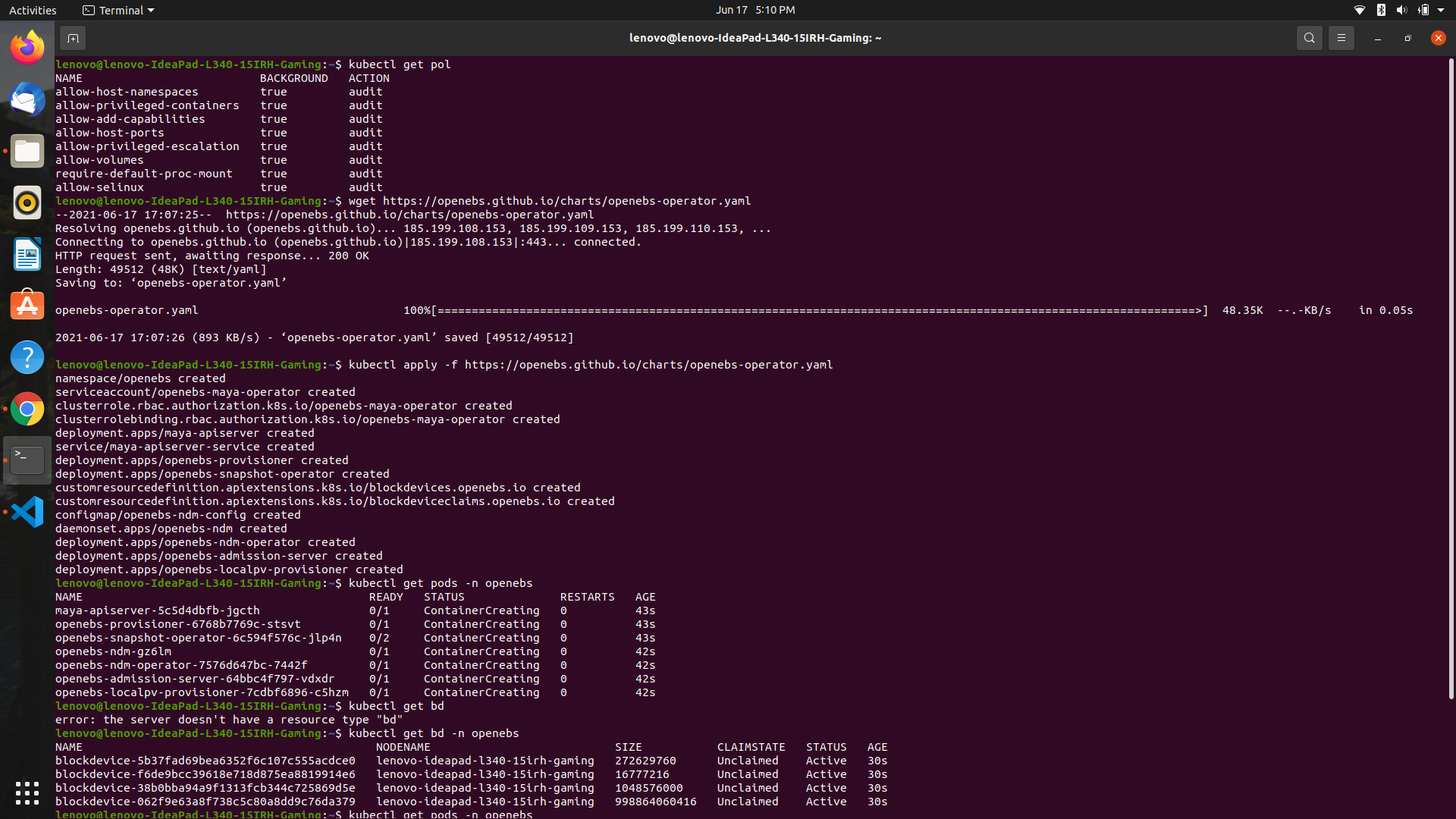
Task: Open Ubuntu Software store icon
Action: (27, 306)
